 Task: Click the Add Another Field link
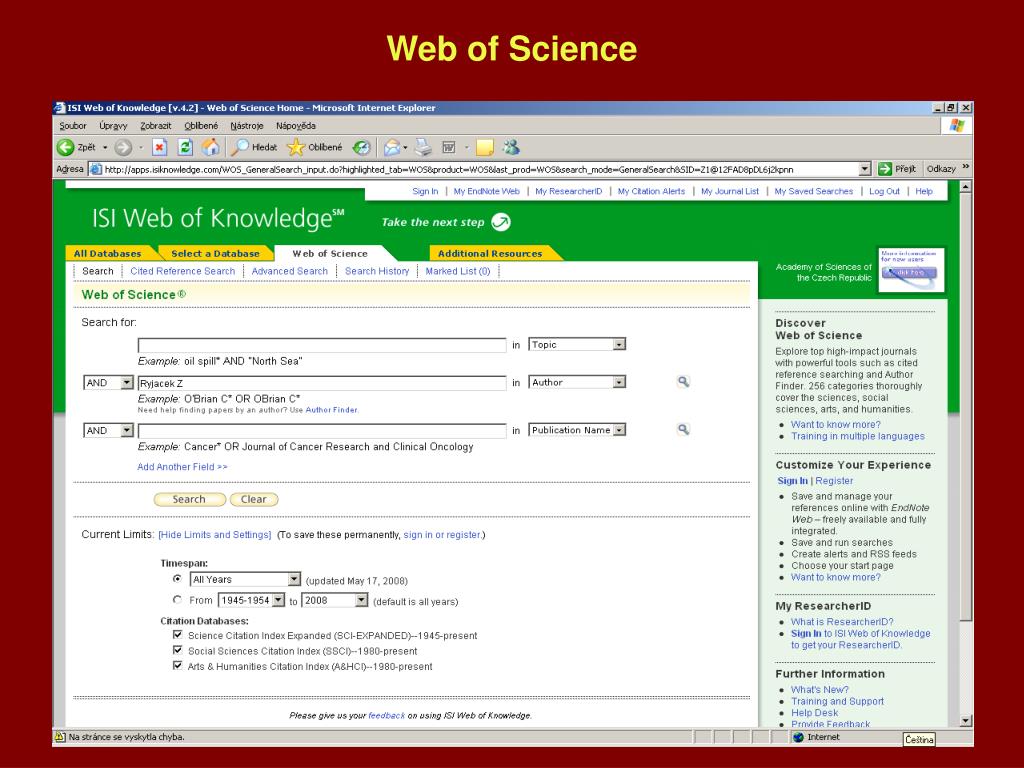(182, 467)
